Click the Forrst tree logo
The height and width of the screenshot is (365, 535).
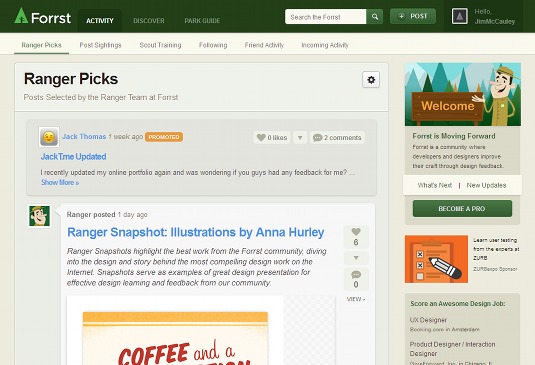(21, 16)
